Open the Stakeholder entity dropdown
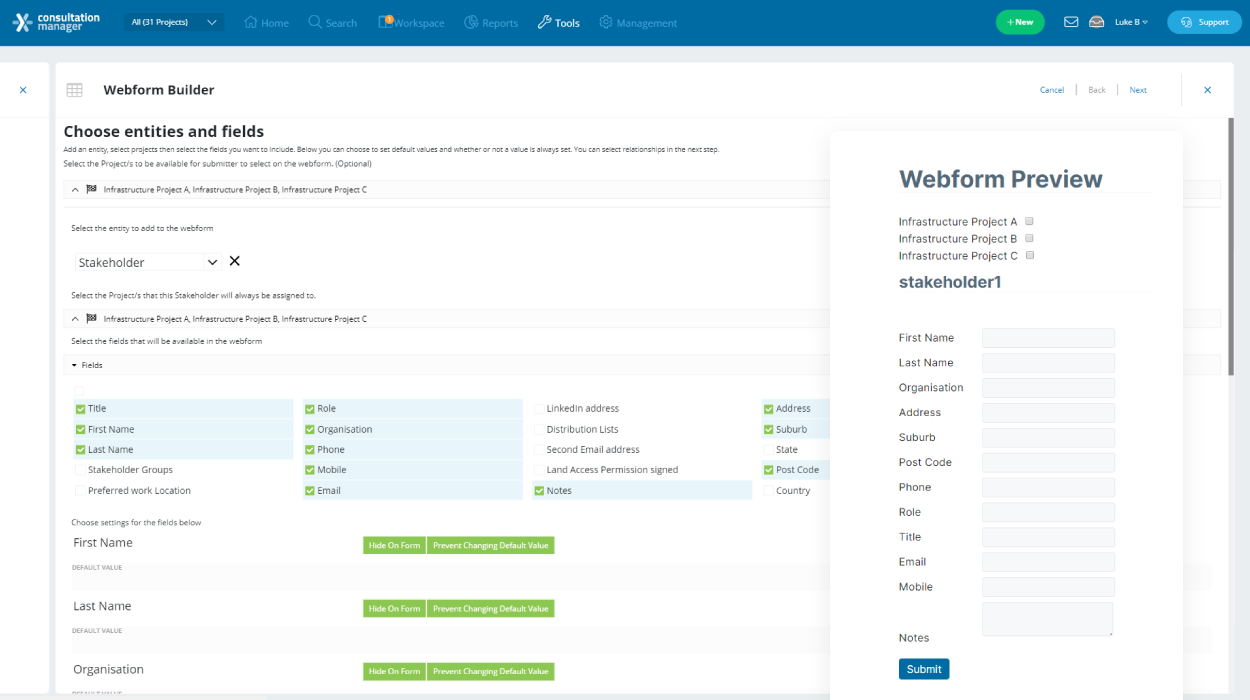Image resolution: width=1250 pixels, height=700 pixels. click(148, 262)
